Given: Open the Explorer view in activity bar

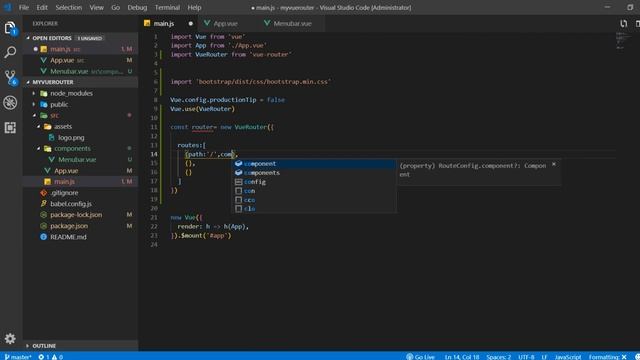Looking at the screenshot, I should (x=10, y=28).
